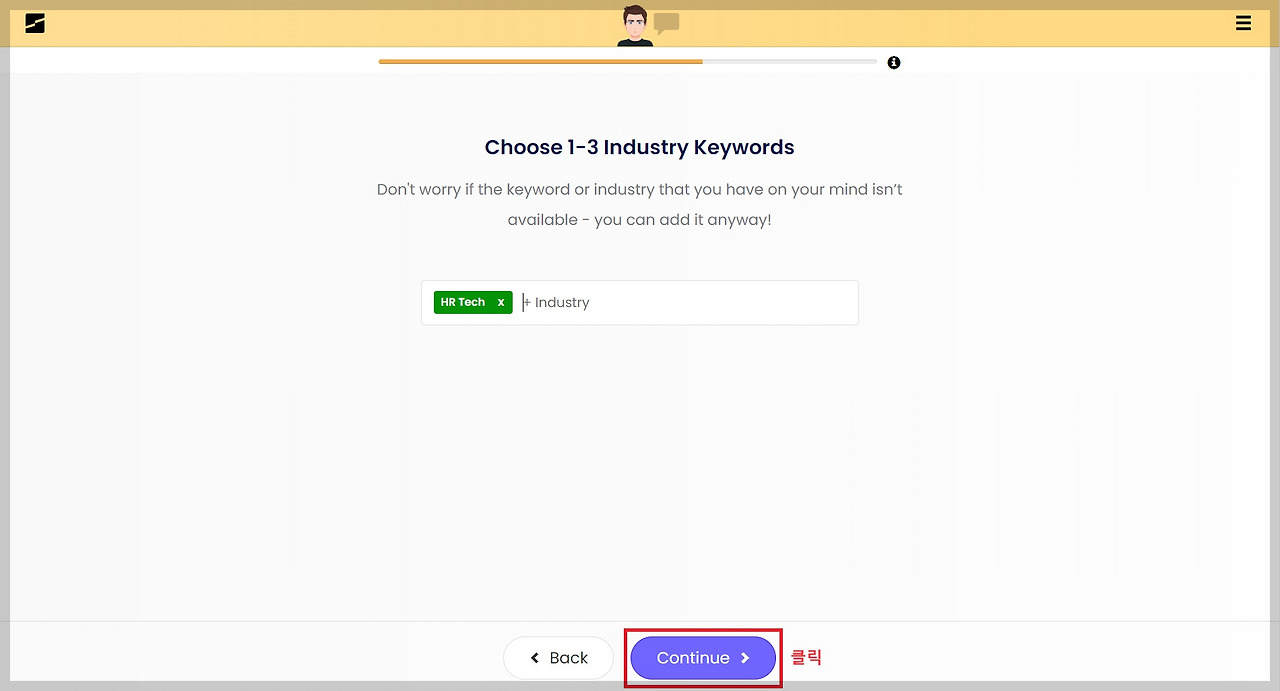
Task: Click the orange filled part of progress bar
Action: 540,62
